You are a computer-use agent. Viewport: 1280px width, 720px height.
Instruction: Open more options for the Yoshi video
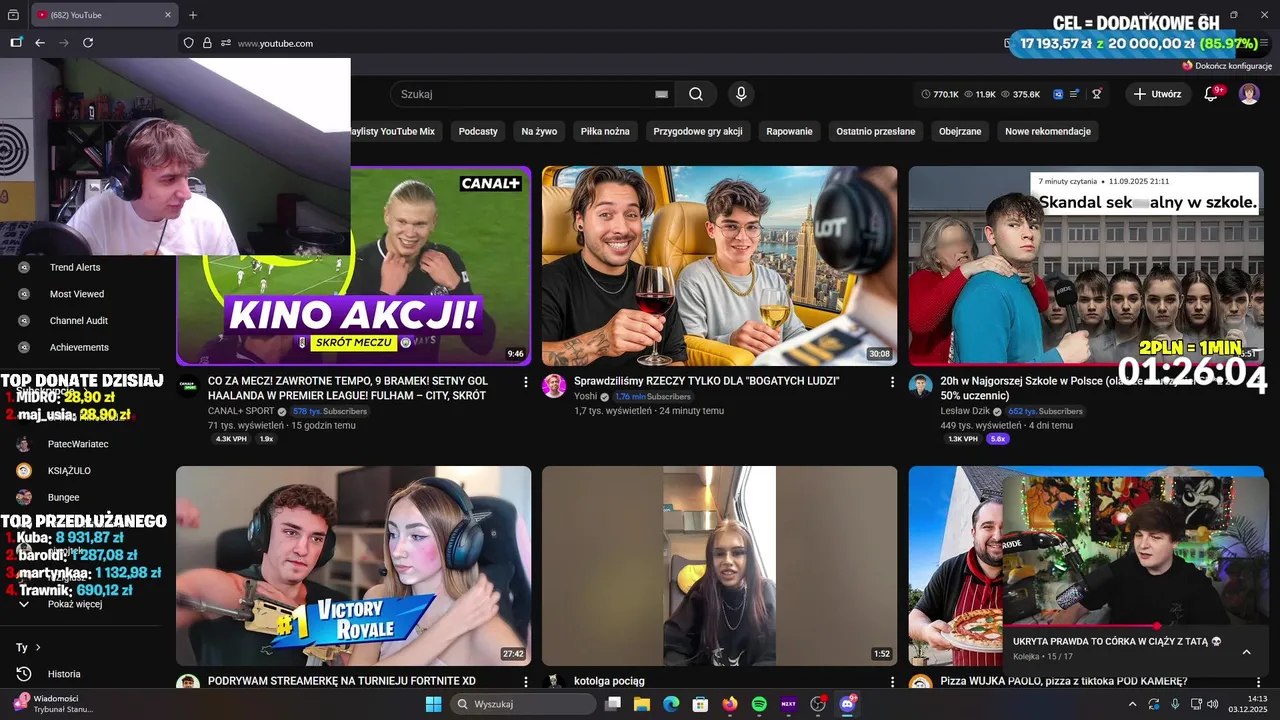(x=892, y=382)
